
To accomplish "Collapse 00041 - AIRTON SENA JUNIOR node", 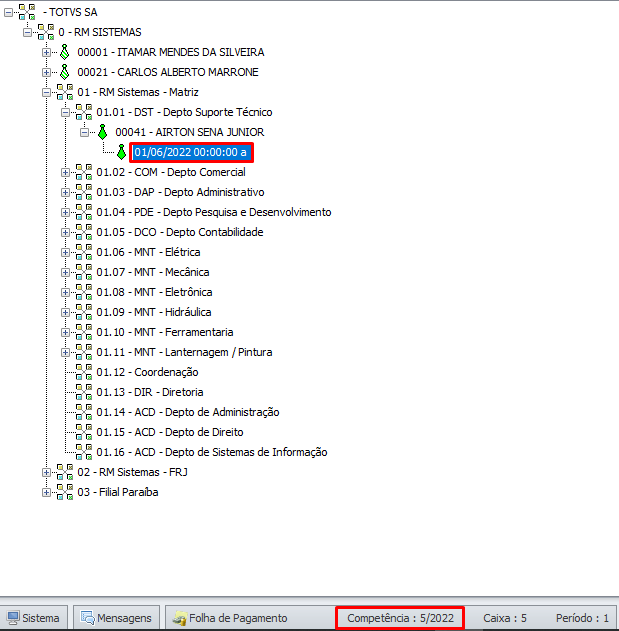I will (x=84, y=133).
